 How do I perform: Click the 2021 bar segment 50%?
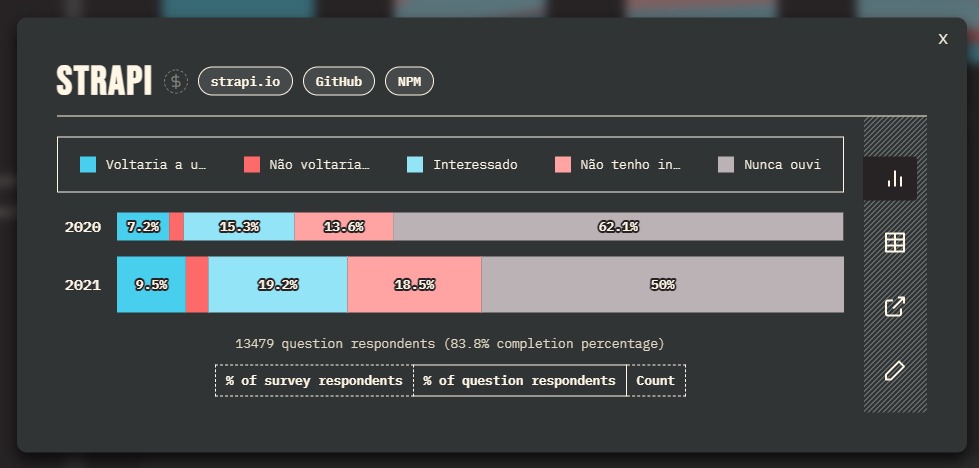662,285
